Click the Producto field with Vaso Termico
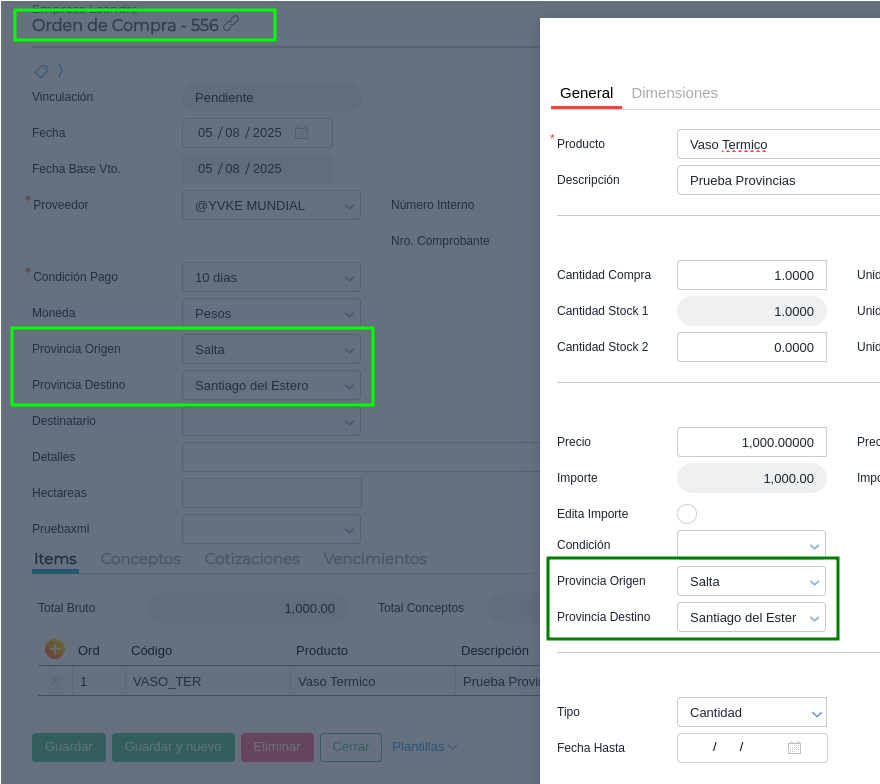The height and width of the screenshot is (784, 880). pyautogui.click(x=778, y=144)
